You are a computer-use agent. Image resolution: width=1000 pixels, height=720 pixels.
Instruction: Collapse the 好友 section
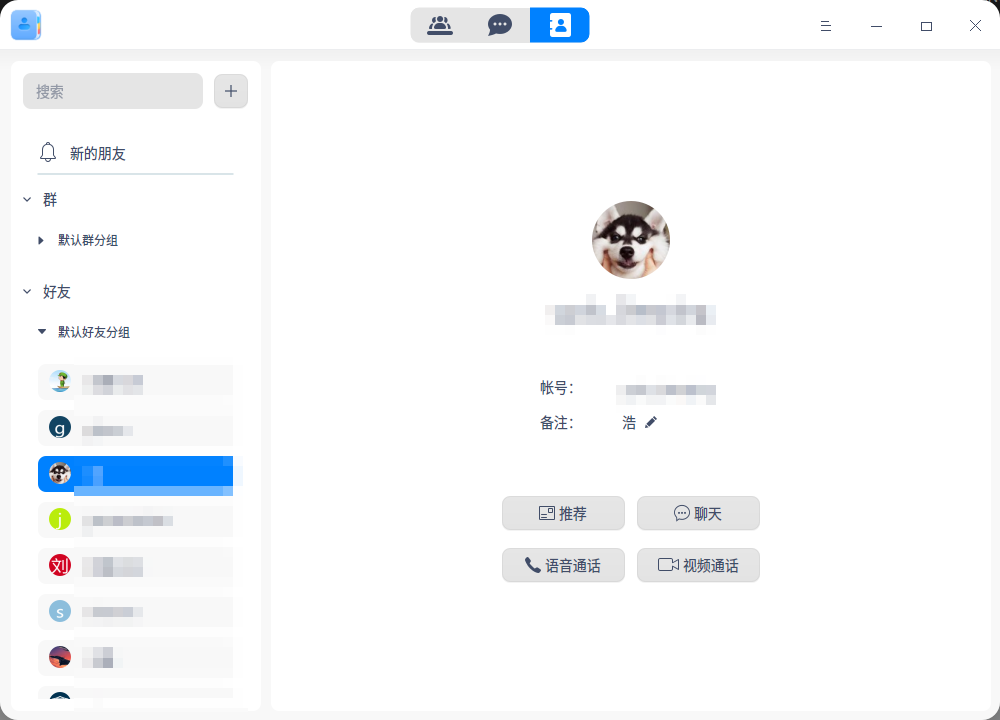tap(27, 291)
